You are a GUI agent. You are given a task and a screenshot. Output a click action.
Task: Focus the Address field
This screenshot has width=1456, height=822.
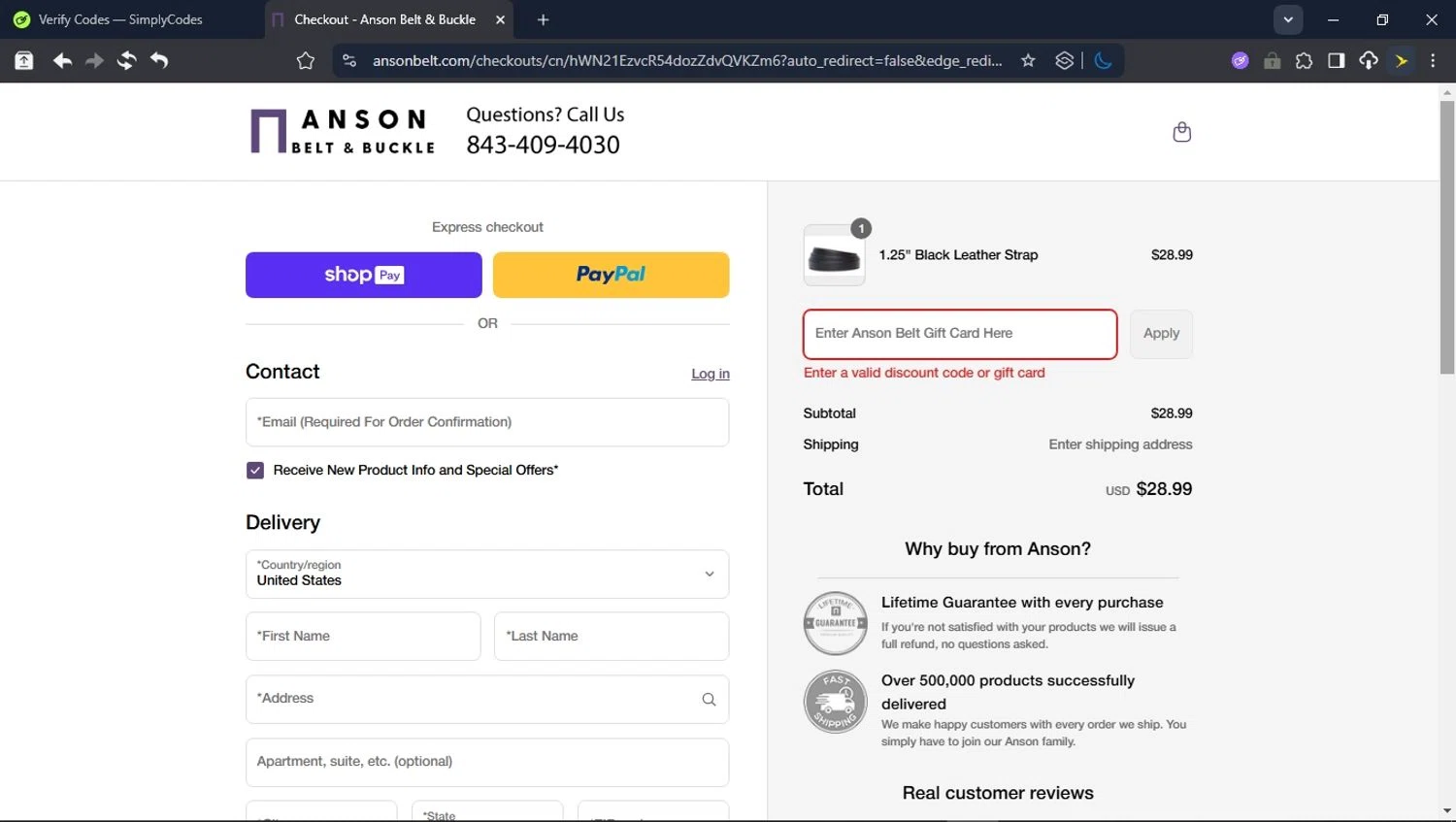(487, 699)
